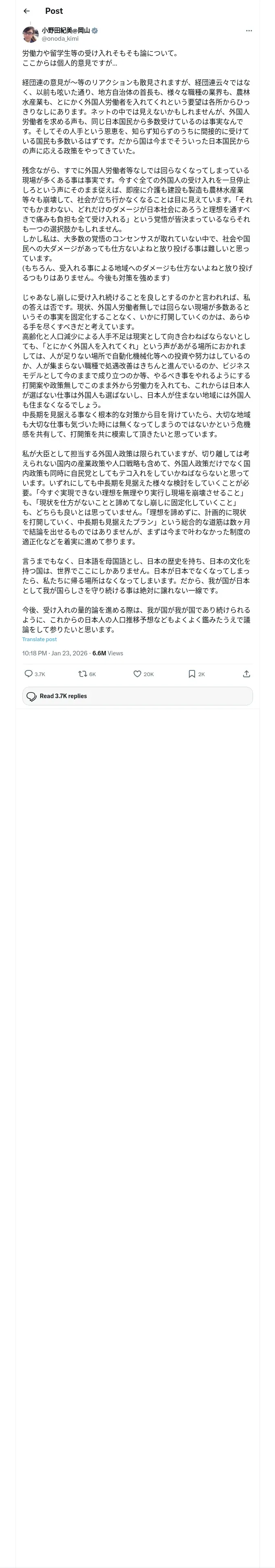View the 6.6M Views analytics
Screen dimensions: 275x1568
(107, 653)
